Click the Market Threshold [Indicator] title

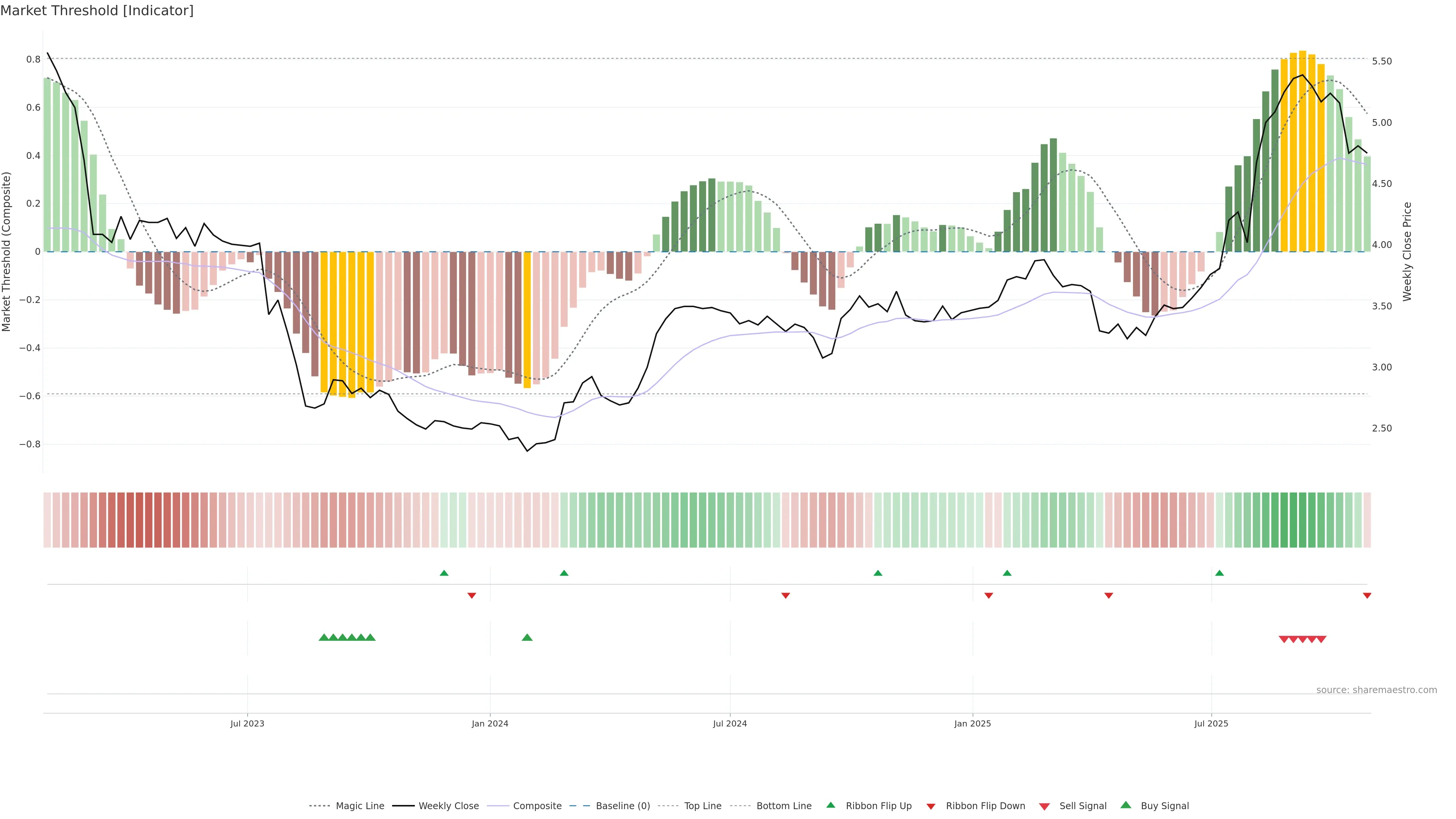tap(97, 11)
